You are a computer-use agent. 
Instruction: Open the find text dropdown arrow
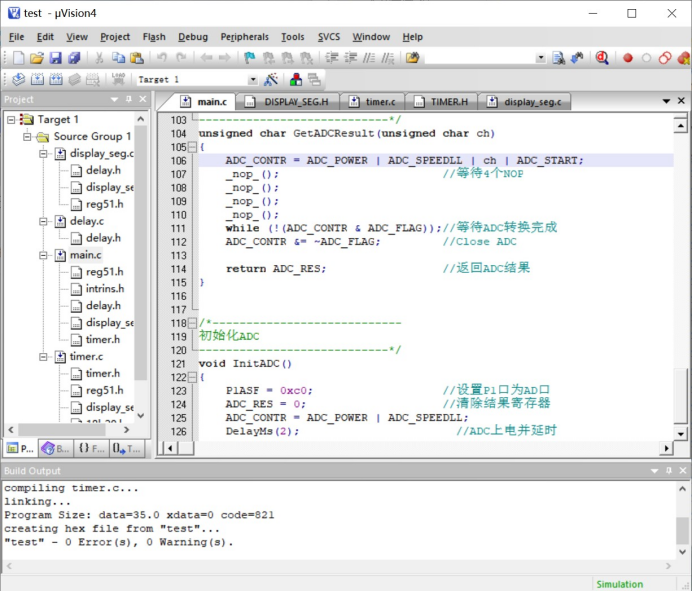(541, 58)
